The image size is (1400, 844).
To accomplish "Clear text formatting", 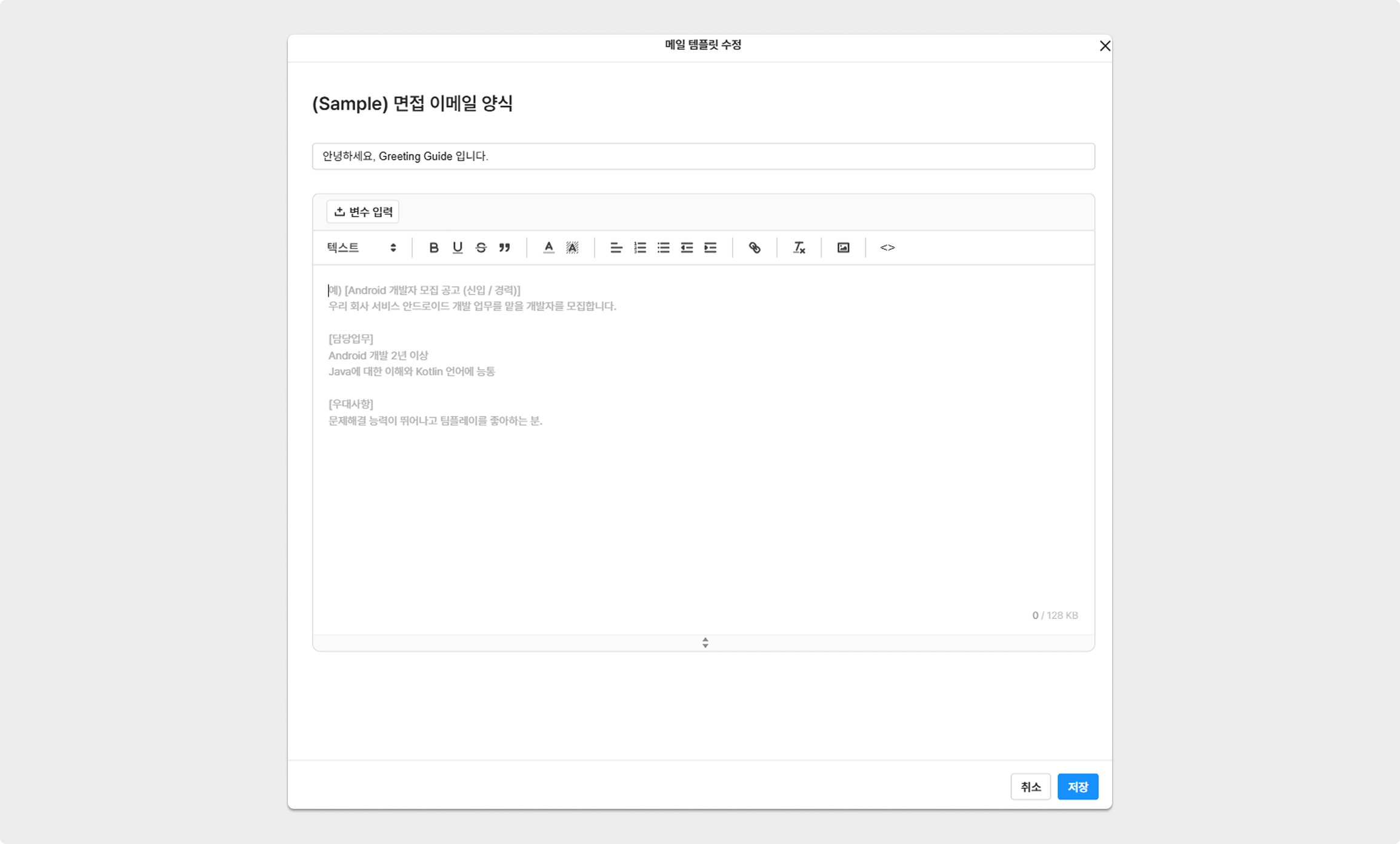I will point(799,247).
